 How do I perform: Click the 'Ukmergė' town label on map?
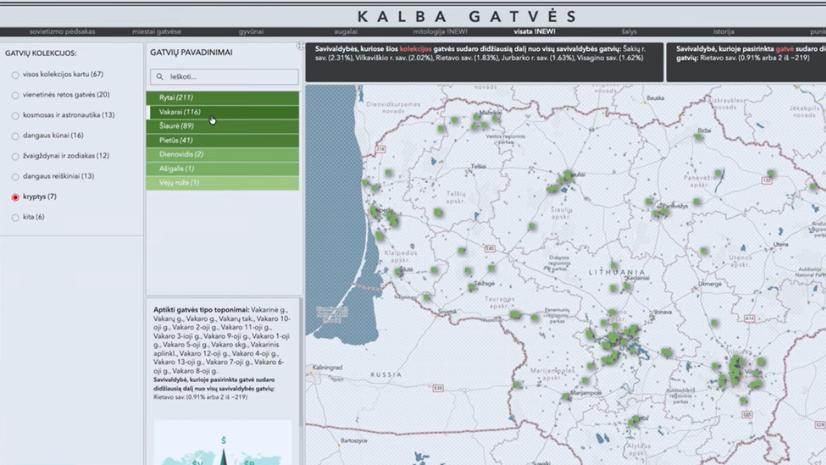coord(710,284)
